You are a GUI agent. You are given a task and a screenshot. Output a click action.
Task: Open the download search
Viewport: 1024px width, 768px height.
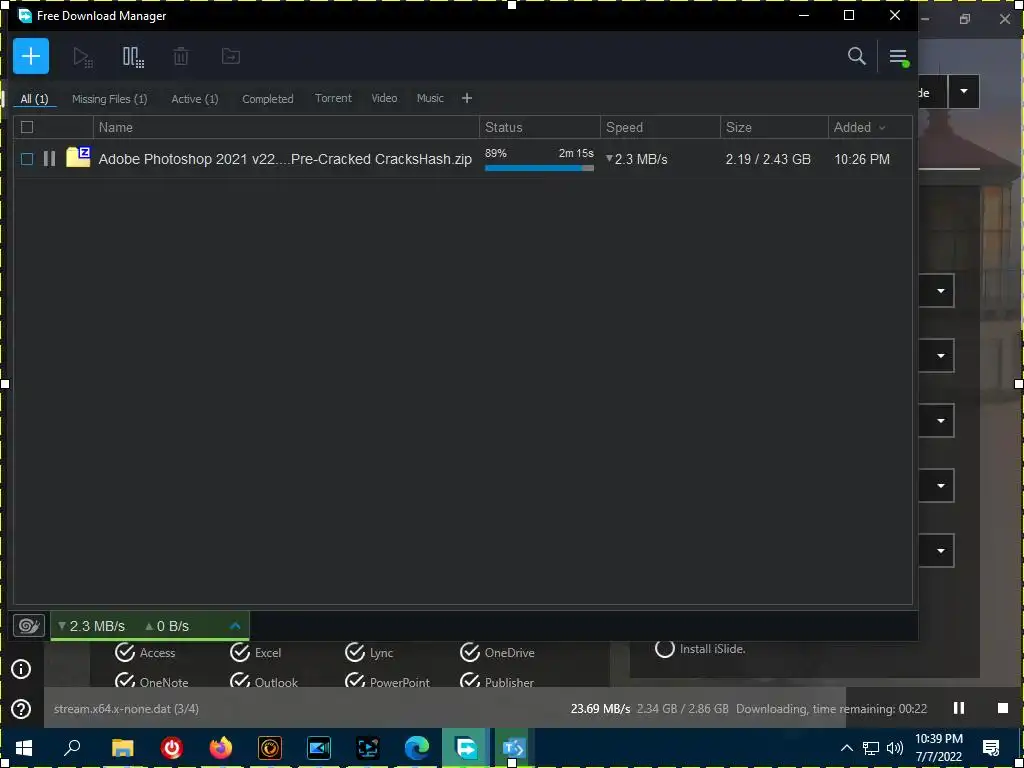[857, 56]
